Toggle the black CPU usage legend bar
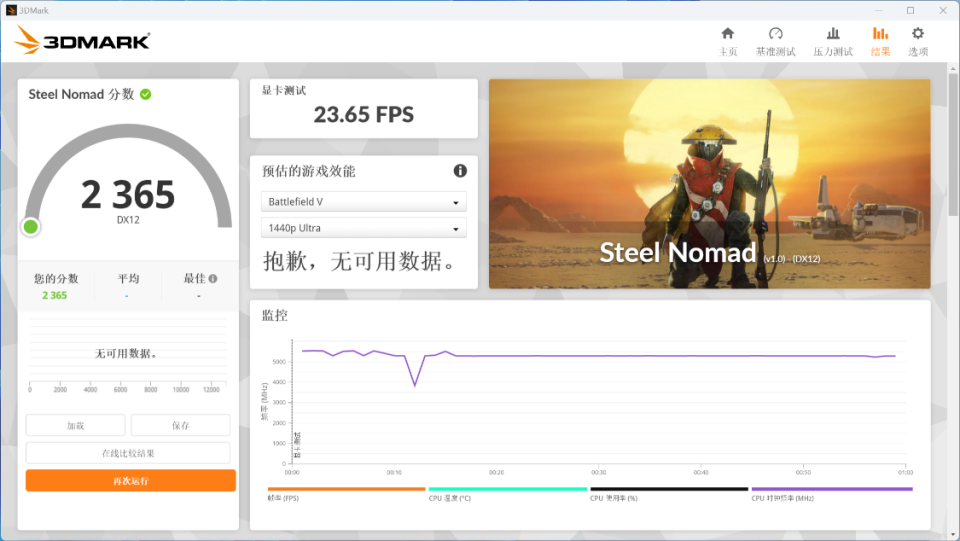This screenshot has width=960, height=541. coord(669,489)
